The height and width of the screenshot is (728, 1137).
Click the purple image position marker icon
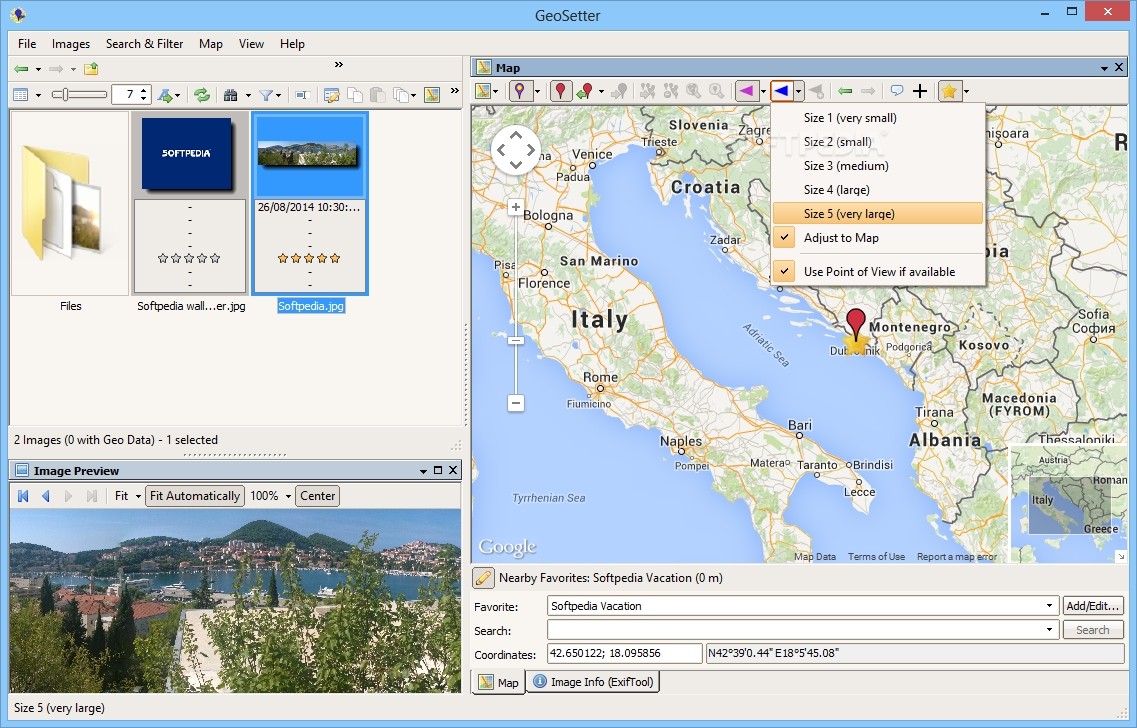tap(519, 91)
